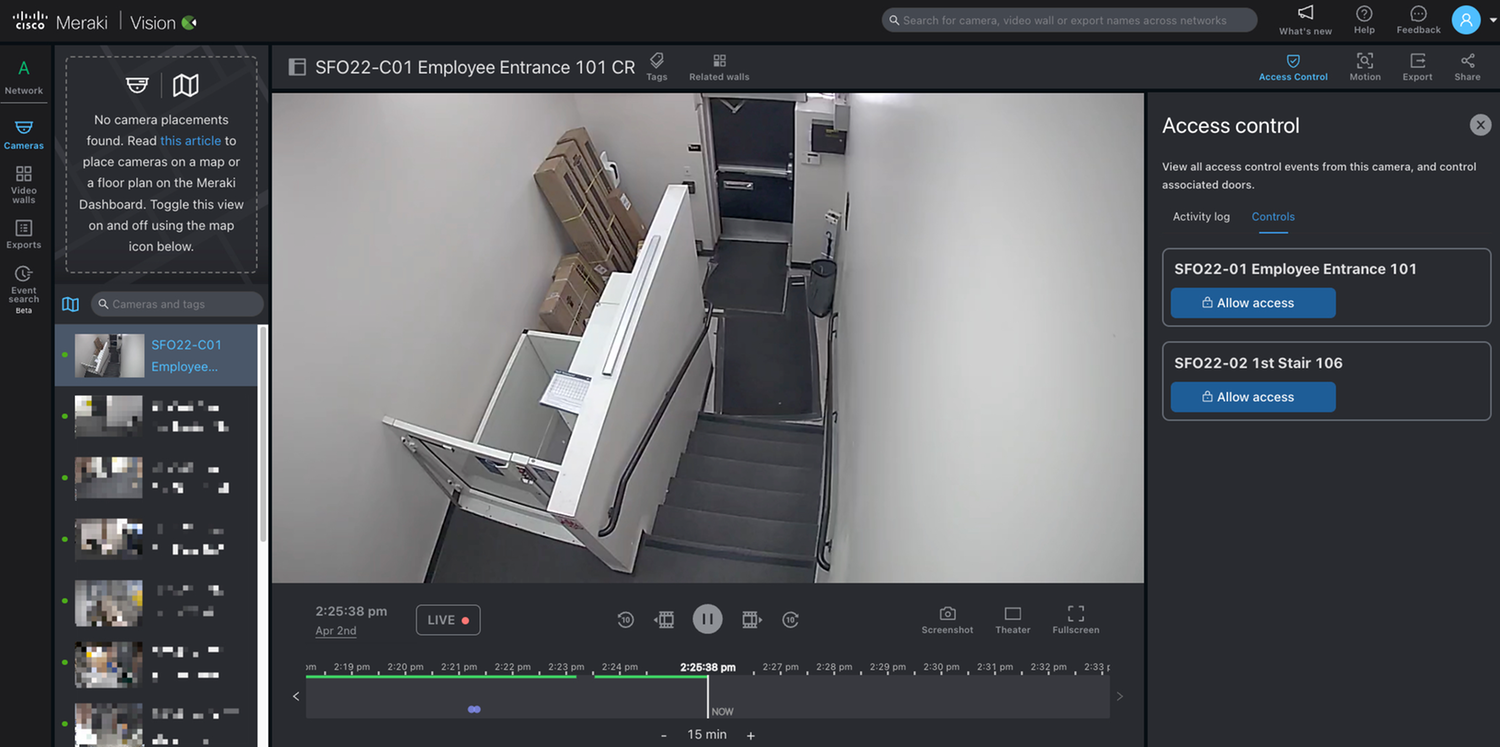Open the Video walls section

22,183
